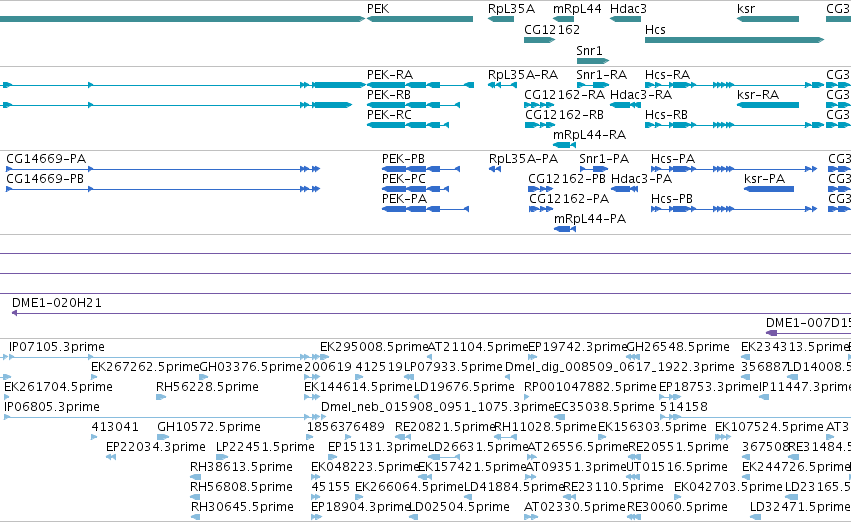Screen dimensions: 851x522
Task: Select the DME1-020H21 BAC clone label
Action: (x=57, y=303)
